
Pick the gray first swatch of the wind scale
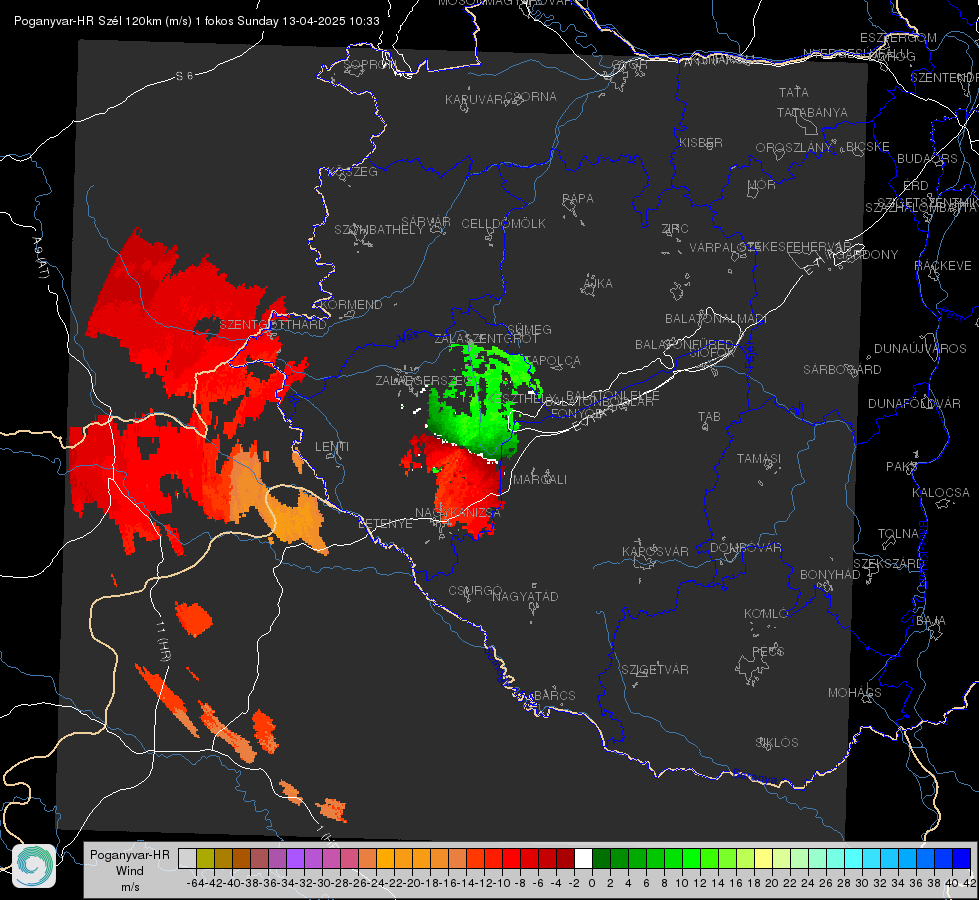point(187,858)
